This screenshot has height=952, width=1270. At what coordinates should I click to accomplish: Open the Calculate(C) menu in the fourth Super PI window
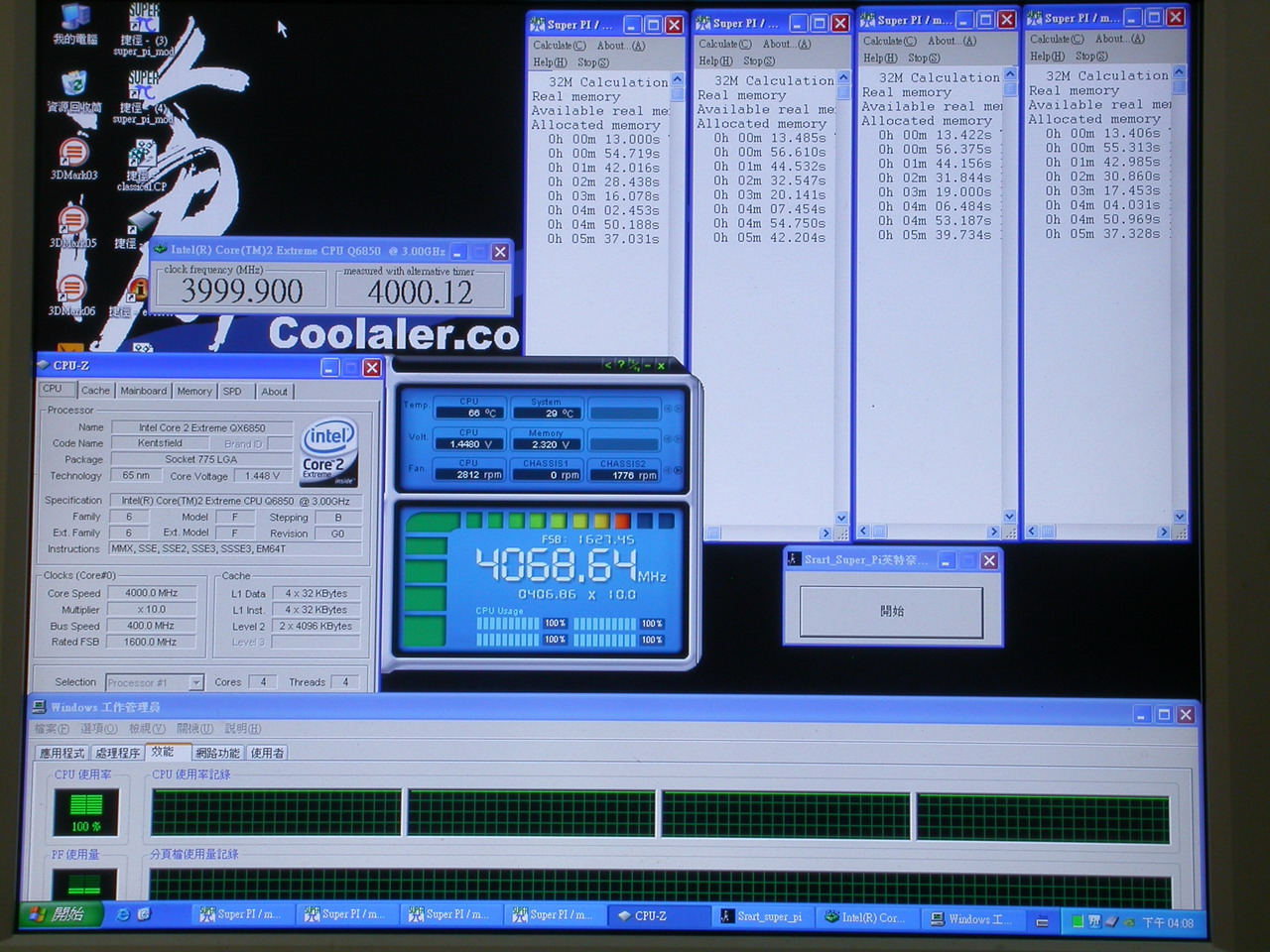1057,40
